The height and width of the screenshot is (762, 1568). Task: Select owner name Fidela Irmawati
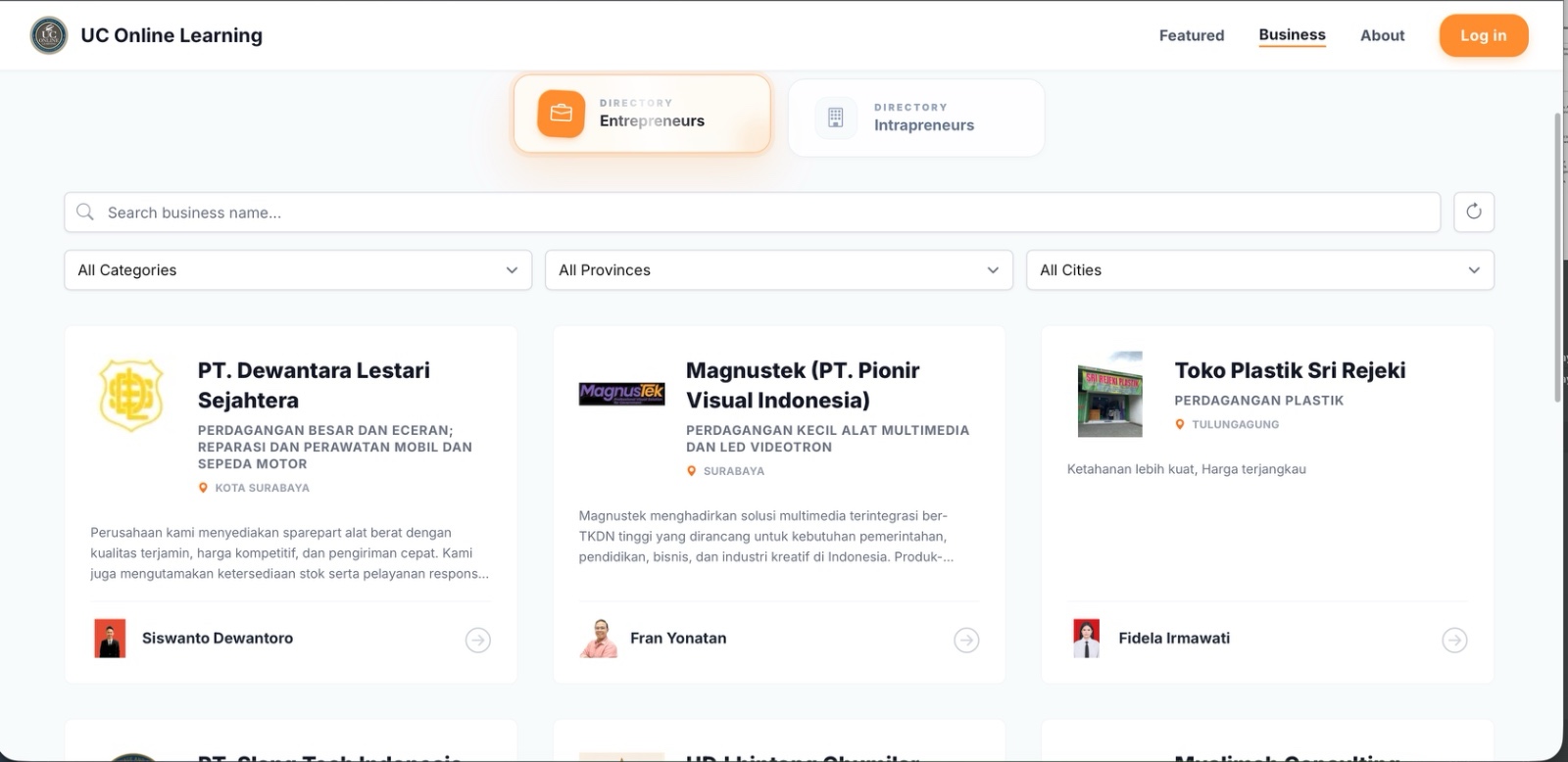pos(1174,638)
